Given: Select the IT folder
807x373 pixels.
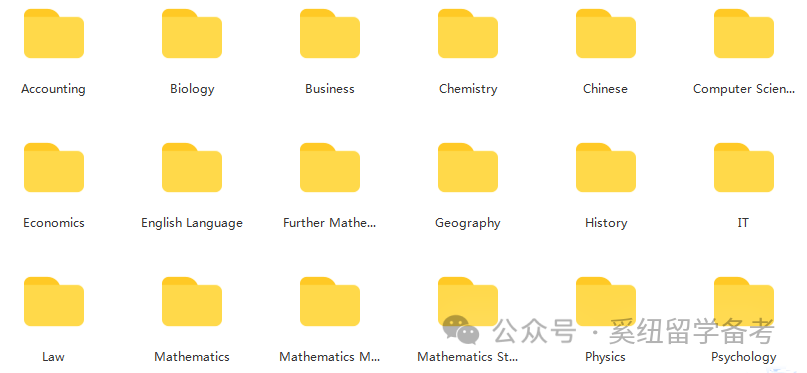Looking at the screenshot, I should 743,168.
